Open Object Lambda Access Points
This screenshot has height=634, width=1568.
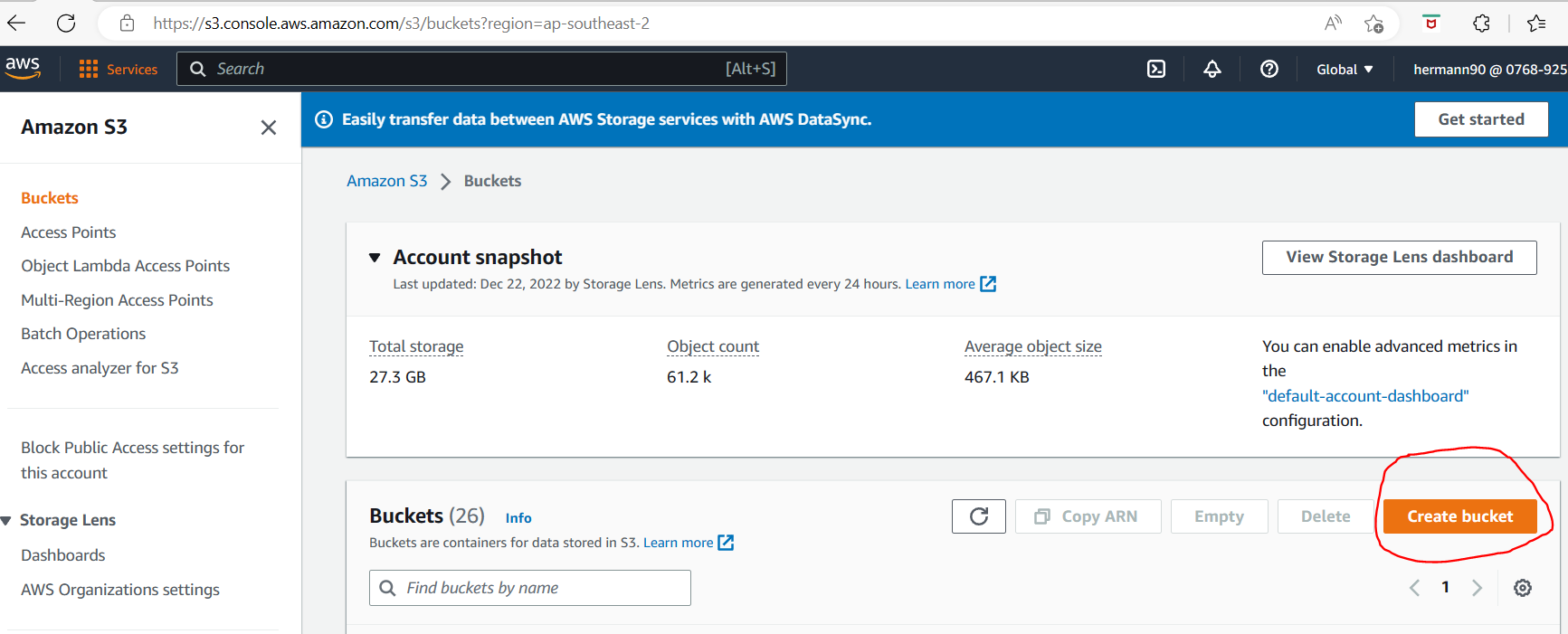click(126, 266)
